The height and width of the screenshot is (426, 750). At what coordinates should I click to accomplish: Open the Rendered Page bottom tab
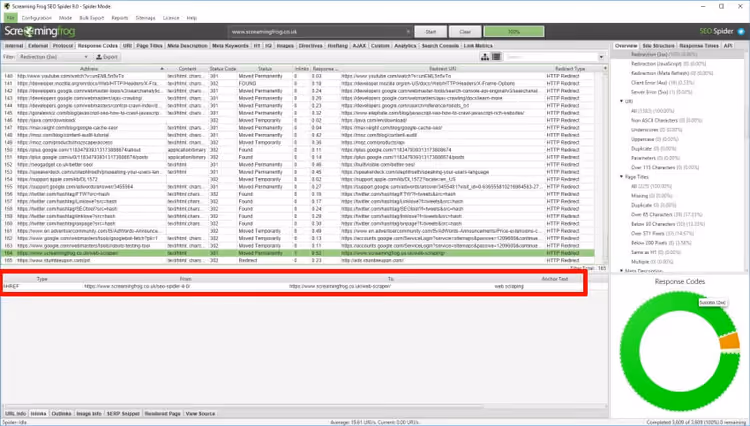point(163,414)
